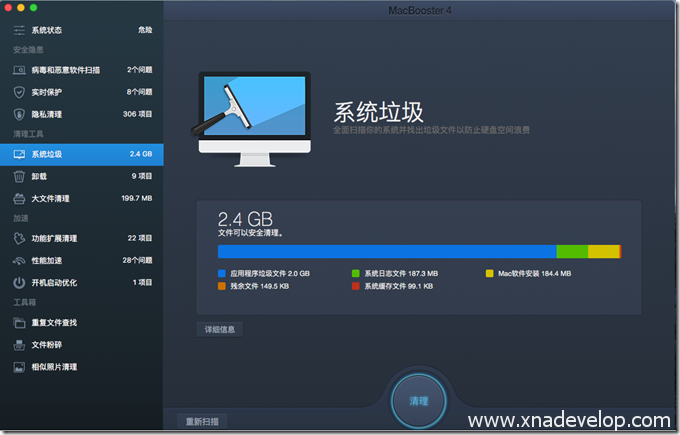Open 病毒和恶意软件扫描 scan icon
680x435 pixels.
coord(19,70)
